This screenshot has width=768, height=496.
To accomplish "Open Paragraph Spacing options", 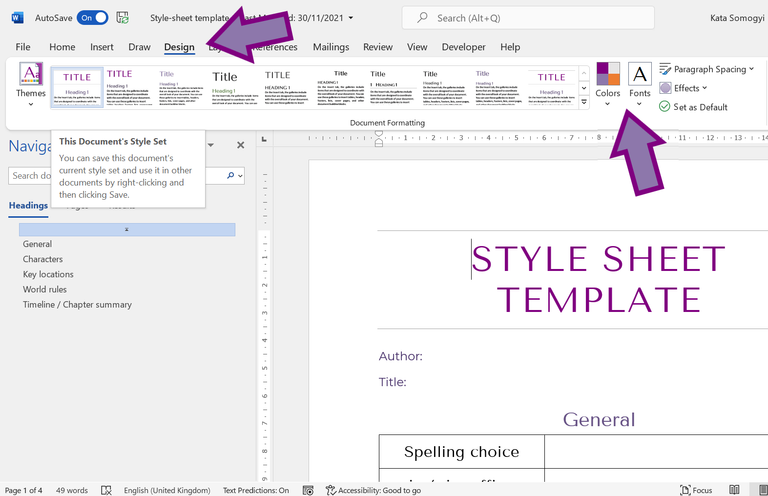I will click(x=706, y=69).
